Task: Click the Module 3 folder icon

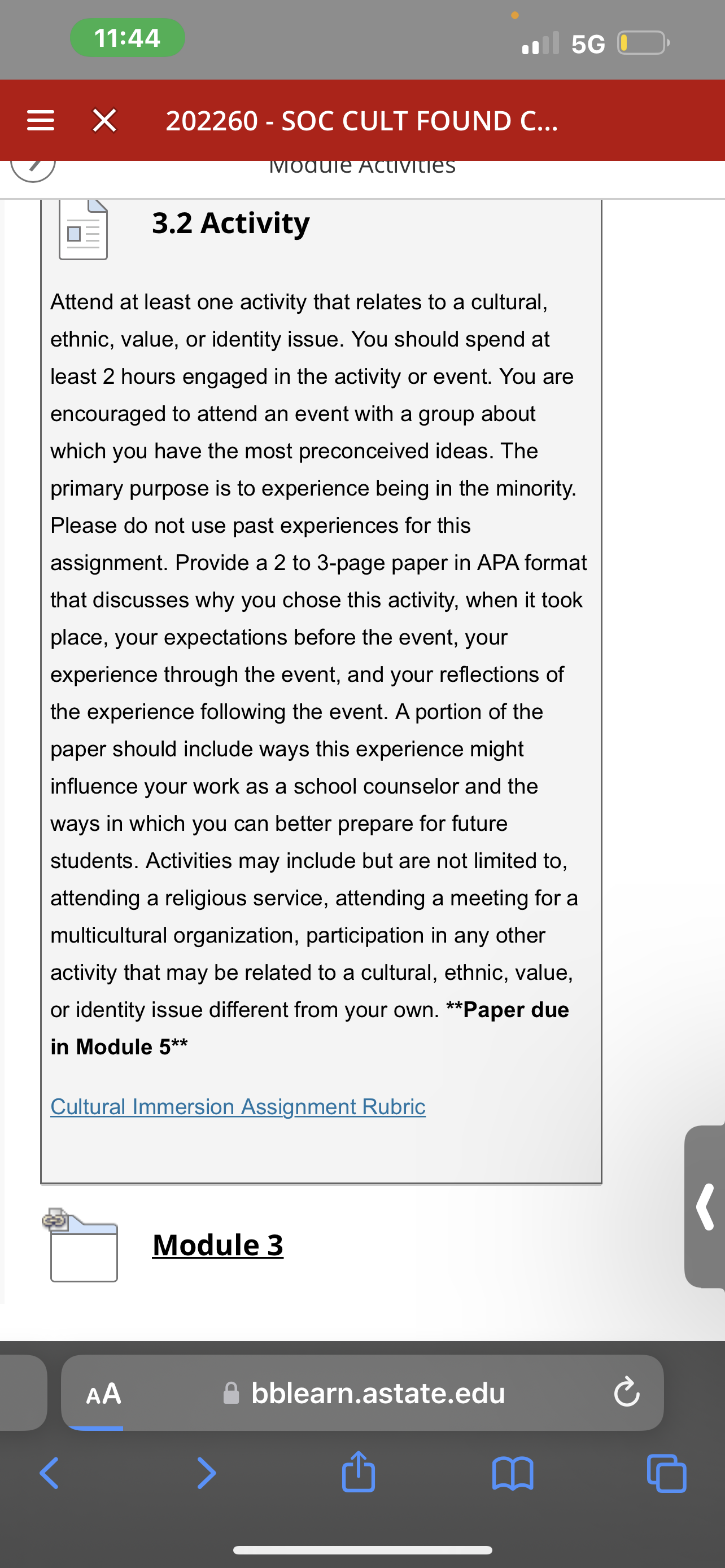Action: [81, 1244]
